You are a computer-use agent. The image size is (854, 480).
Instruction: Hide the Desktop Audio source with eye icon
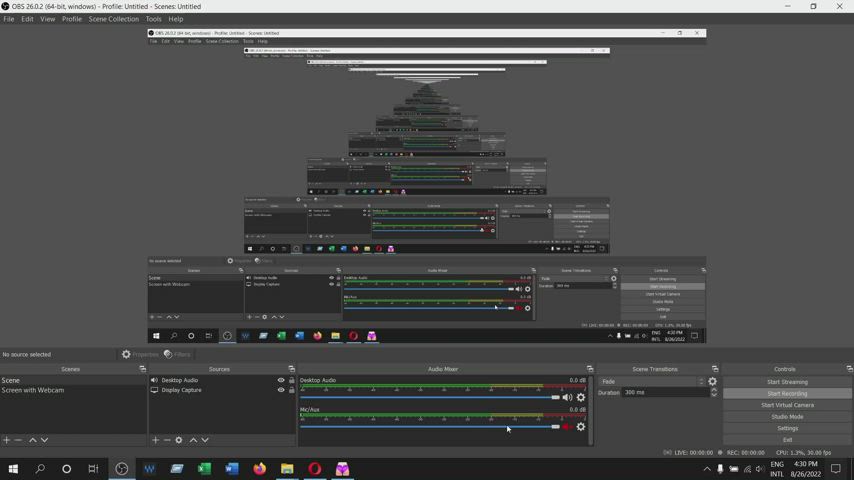pyautogui.click(x=281, y=380)
